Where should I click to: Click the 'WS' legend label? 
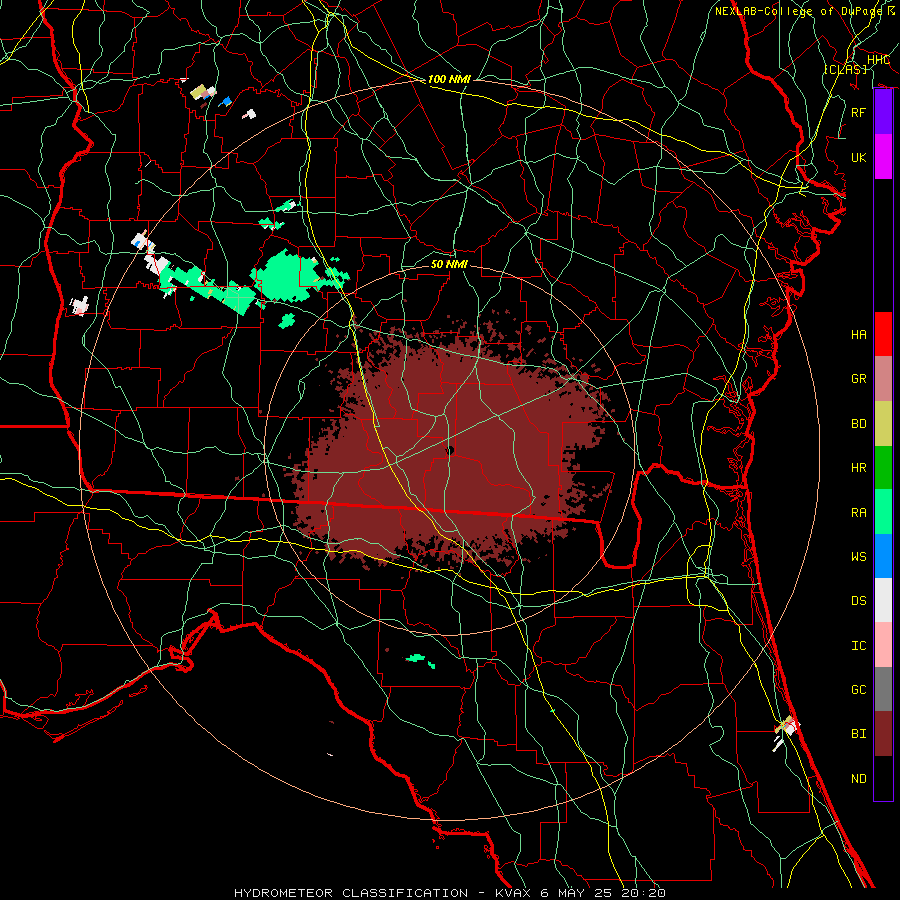pyautogui.click(x=859, y=556)
